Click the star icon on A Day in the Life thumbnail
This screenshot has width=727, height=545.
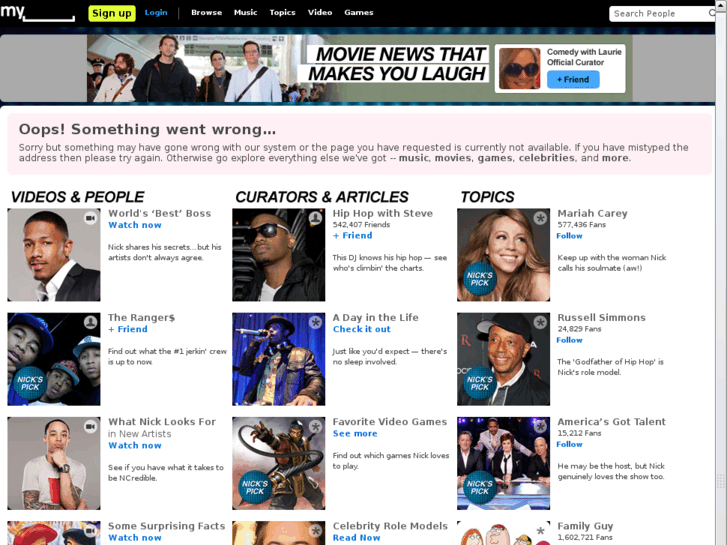pos(315,322)
